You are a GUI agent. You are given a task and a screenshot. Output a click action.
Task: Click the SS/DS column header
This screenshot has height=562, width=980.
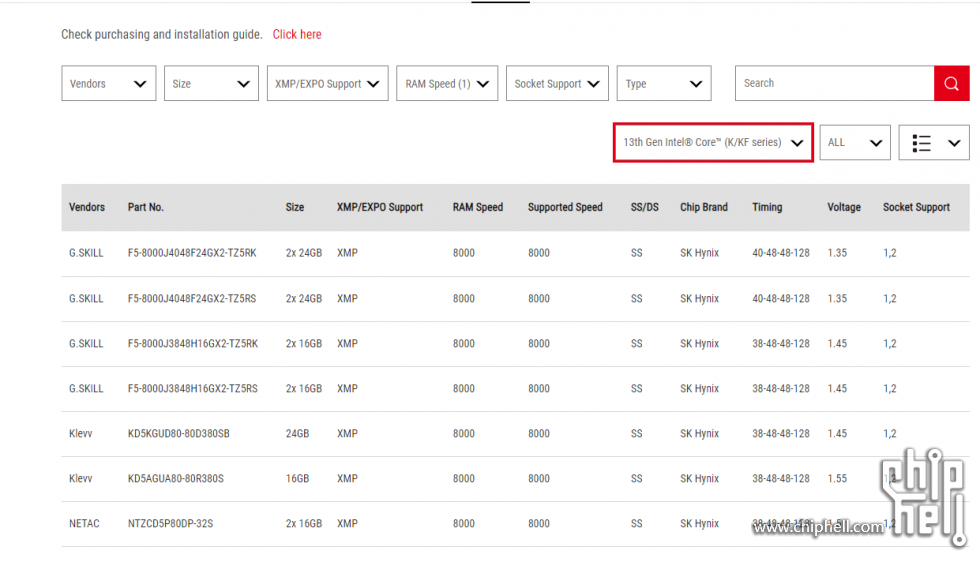point(644,207)
